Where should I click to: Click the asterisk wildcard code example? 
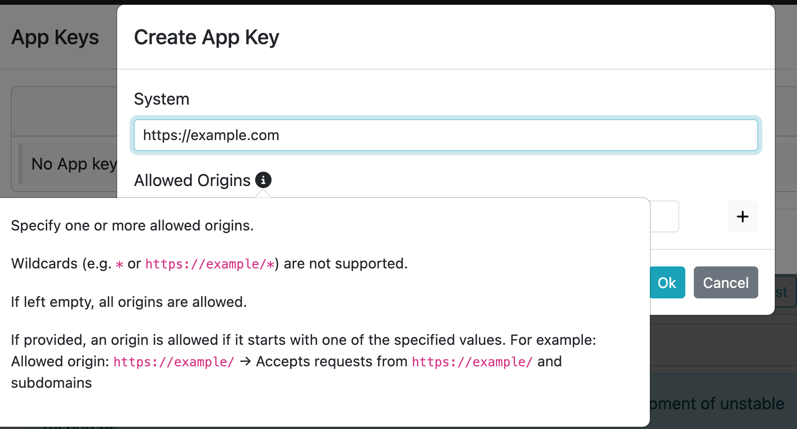tap(120, 264)
